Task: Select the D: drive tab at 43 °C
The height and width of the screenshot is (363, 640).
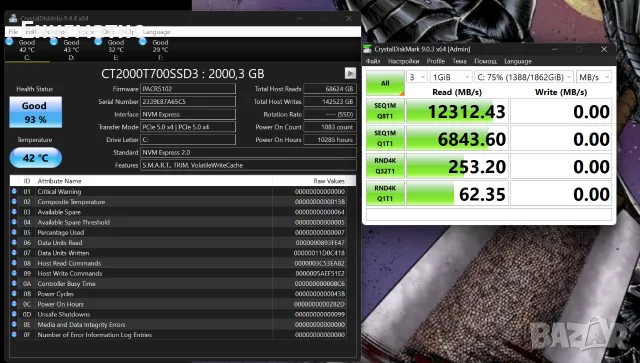Action: (71, 49)
